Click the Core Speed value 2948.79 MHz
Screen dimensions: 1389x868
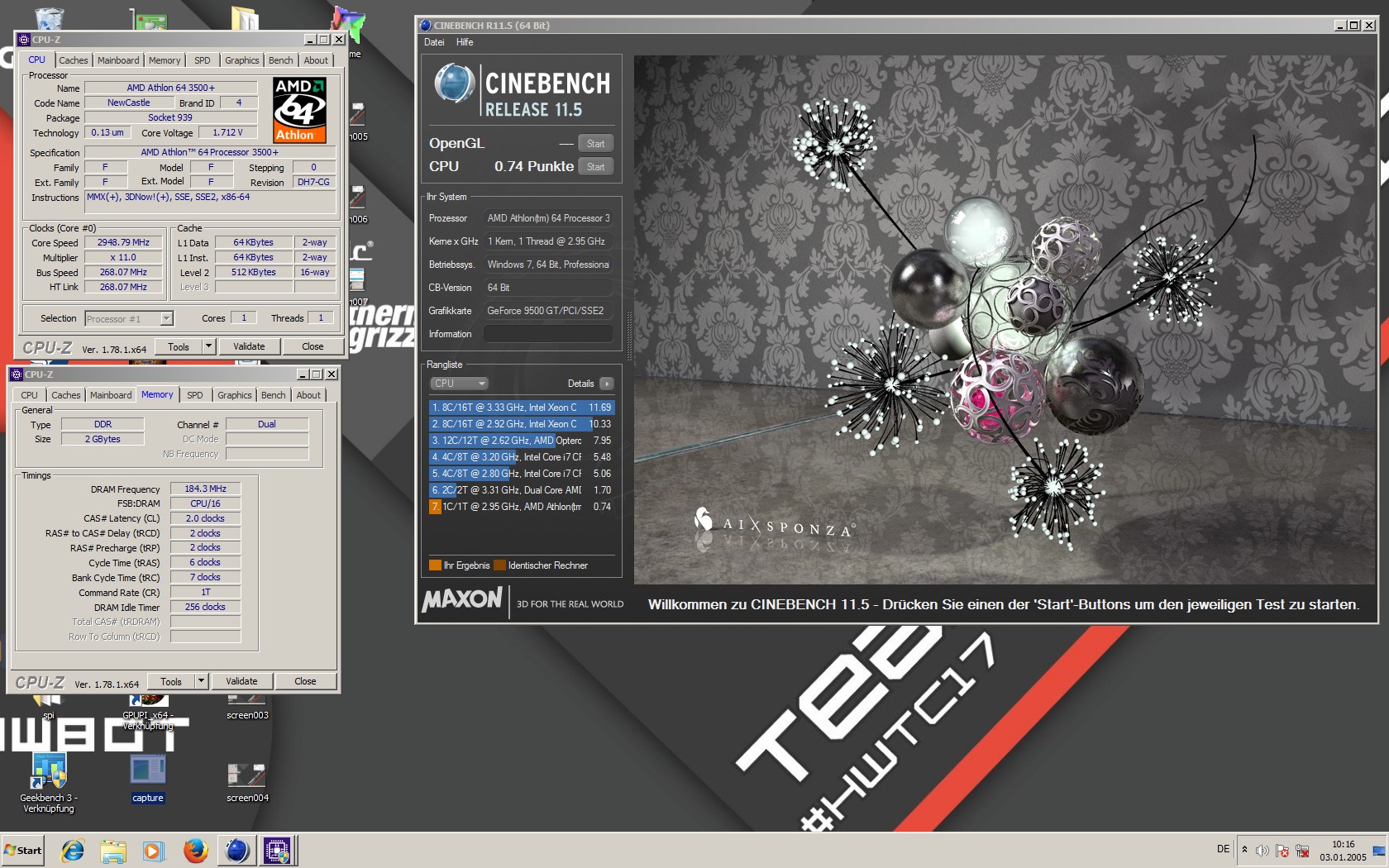click(123, 243)
